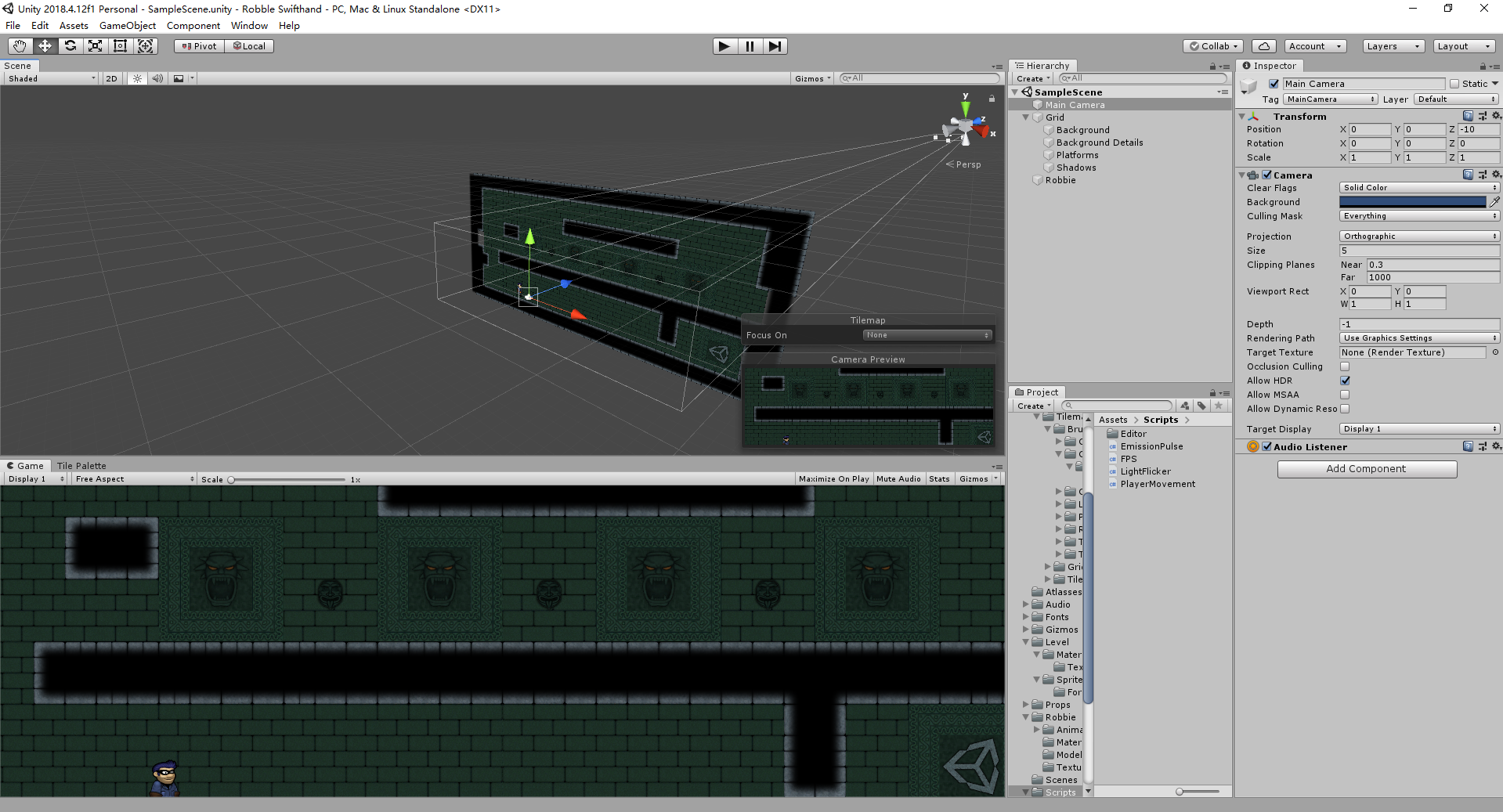This screenshot has width=1503, height=812.
Task: Switch to the Tile Palette tab
Action: pyautogui.click(x=81, y=466)
